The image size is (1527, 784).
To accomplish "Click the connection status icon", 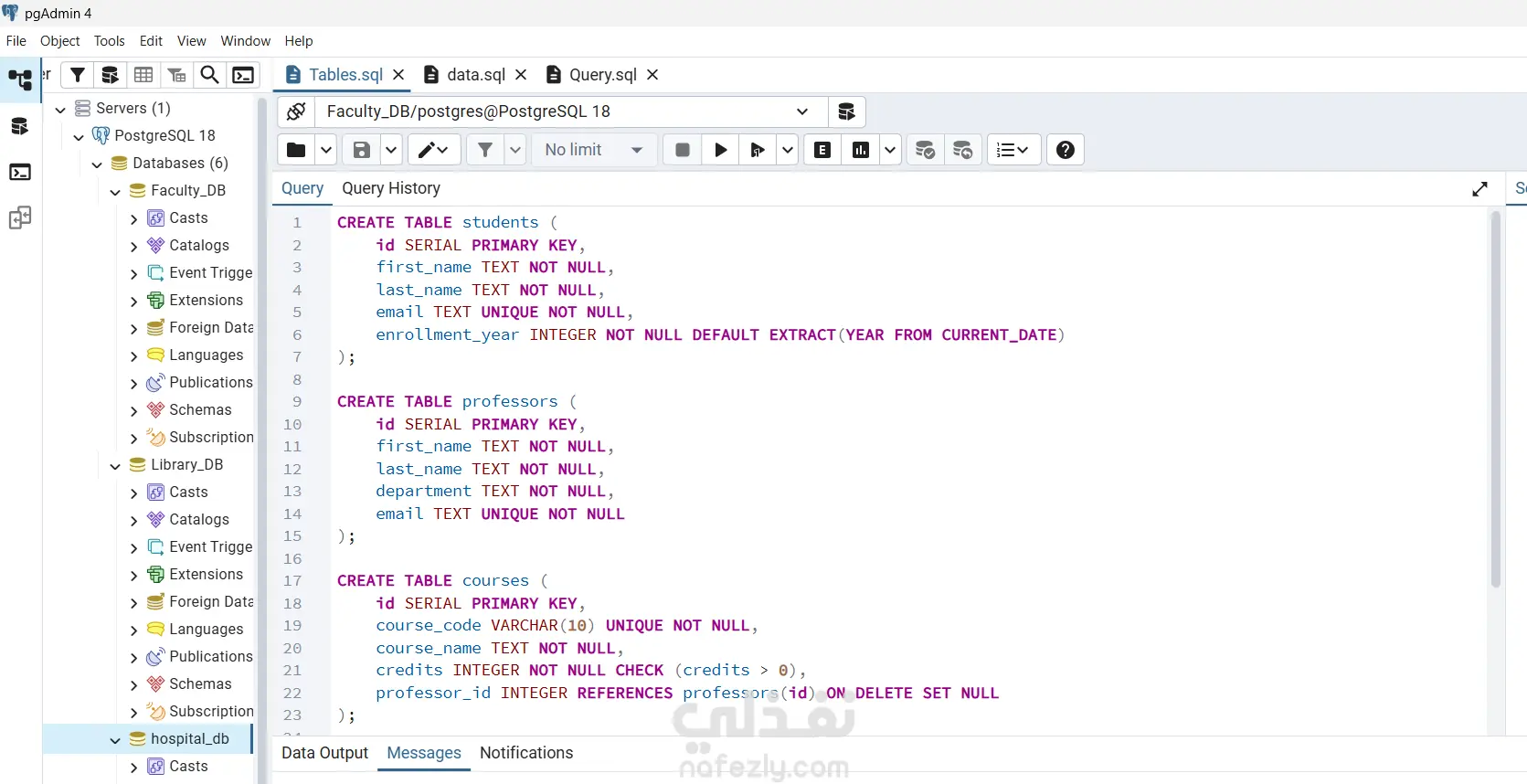I will [296, 111].
